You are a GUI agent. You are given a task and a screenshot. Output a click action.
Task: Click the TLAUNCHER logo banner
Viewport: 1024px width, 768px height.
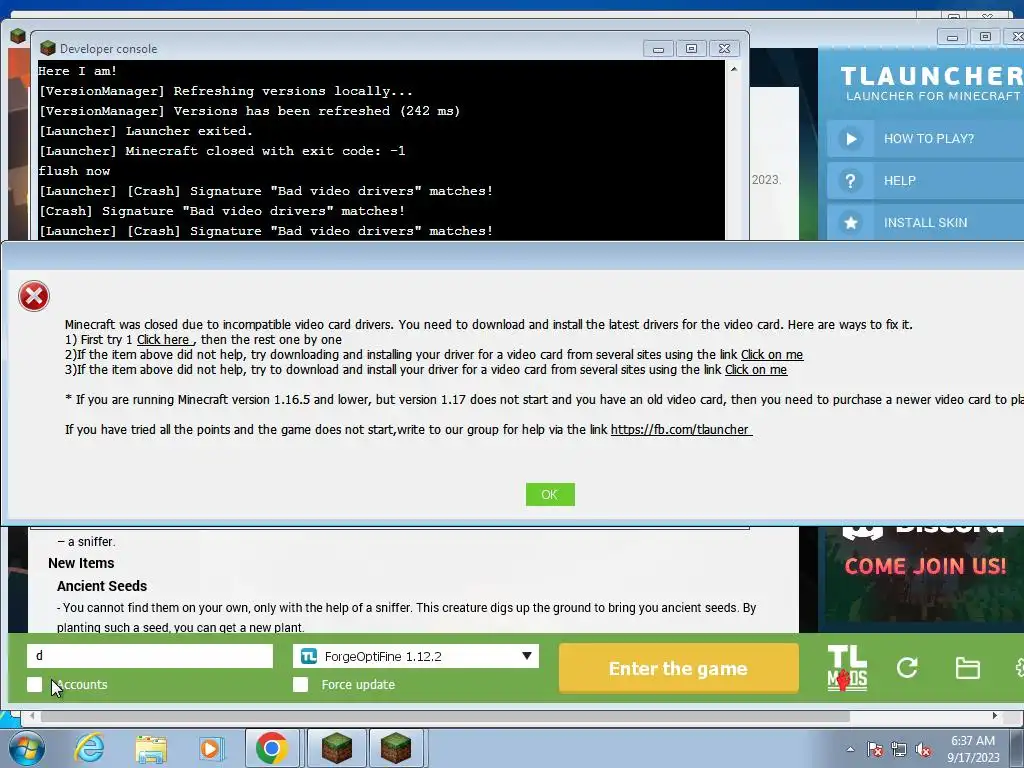point(932,84)
